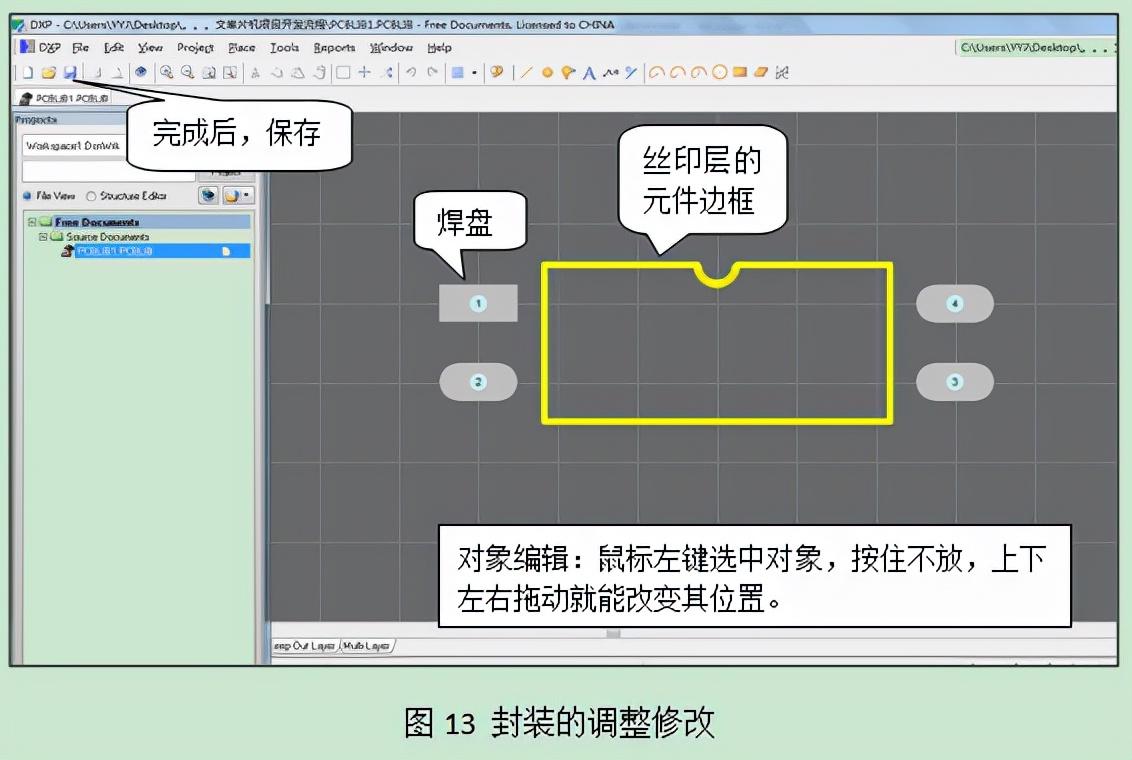Select the Place String text tool
1132x760 pixels.
tap(589, 72)
